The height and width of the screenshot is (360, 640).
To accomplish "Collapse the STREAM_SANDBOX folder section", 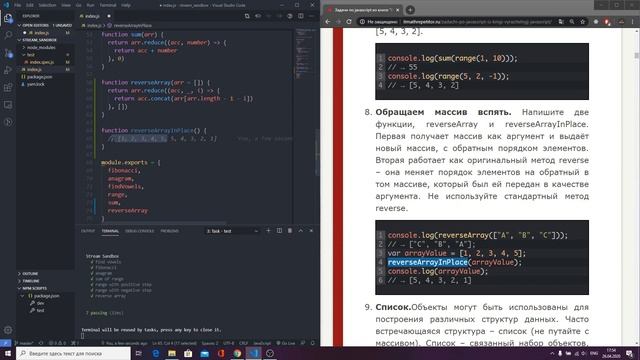I will pos(45,40).
